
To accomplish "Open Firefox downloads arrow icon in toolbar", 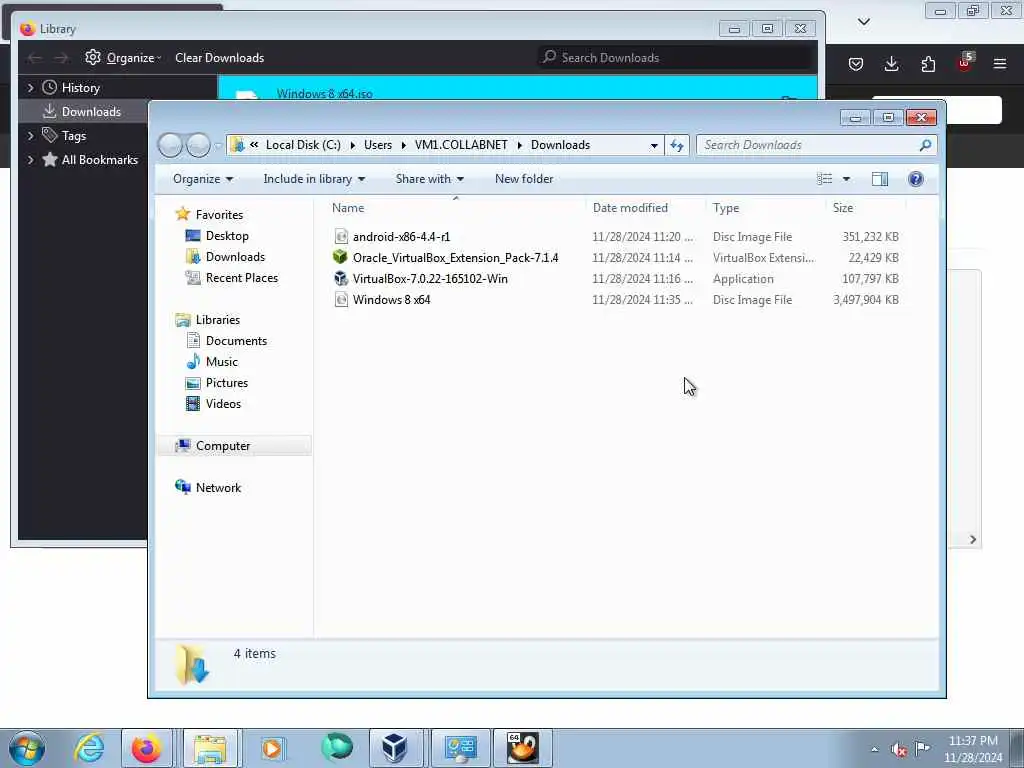I will (891, 64).
